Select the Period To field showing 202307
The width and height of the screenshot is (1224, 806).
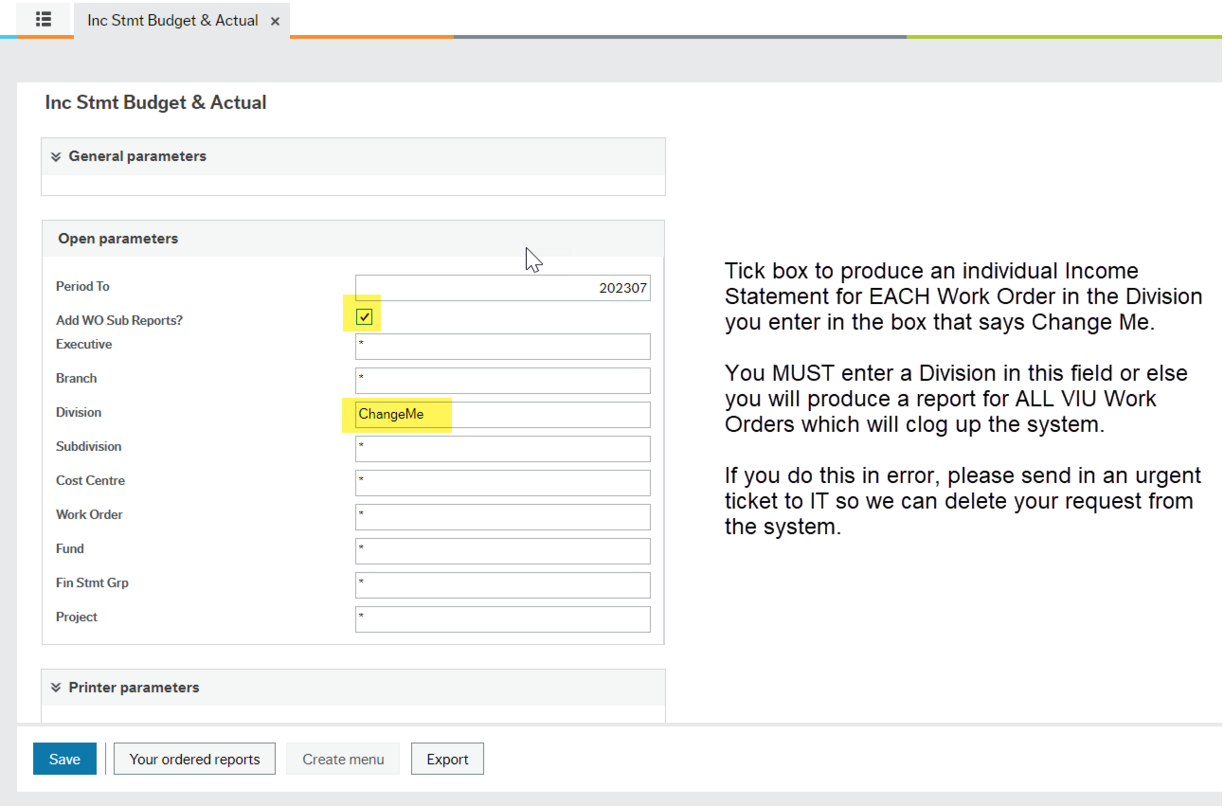coord(500,287)
